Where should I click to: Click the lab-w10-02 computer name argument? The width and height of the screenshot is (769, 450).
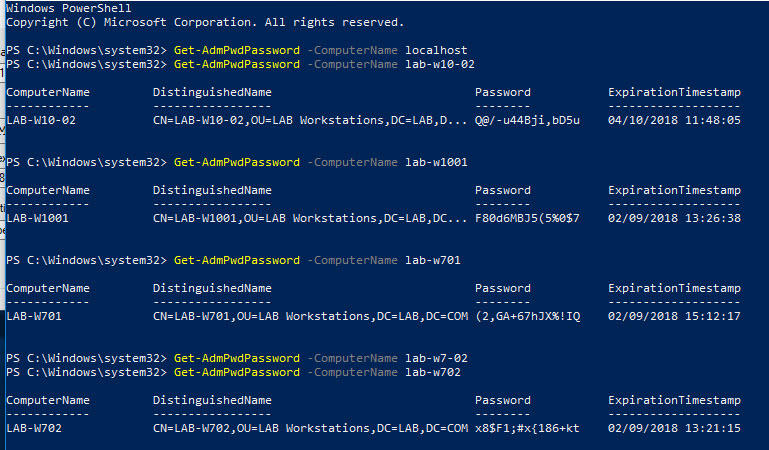point(439,64)
